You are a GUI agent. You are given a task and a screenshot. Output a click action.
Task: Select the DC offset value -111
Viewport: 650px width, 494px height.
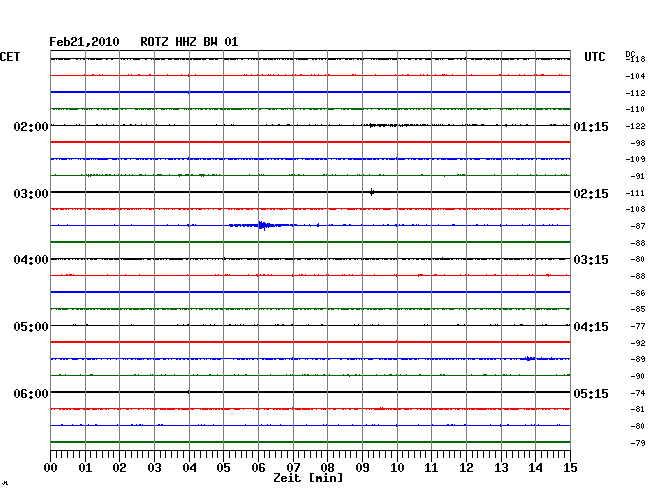pyautogui.click(x=635, y=194)
